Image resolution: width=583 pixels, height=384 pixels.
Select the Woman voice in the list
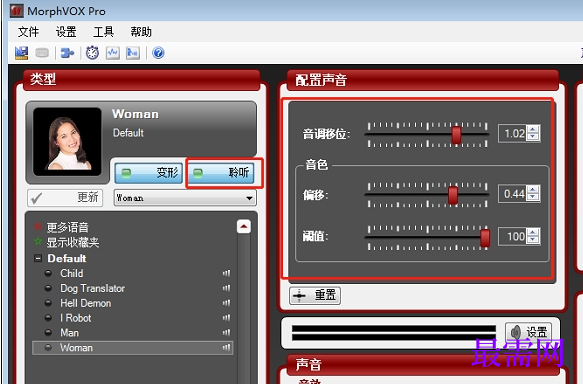coord(133,348)
